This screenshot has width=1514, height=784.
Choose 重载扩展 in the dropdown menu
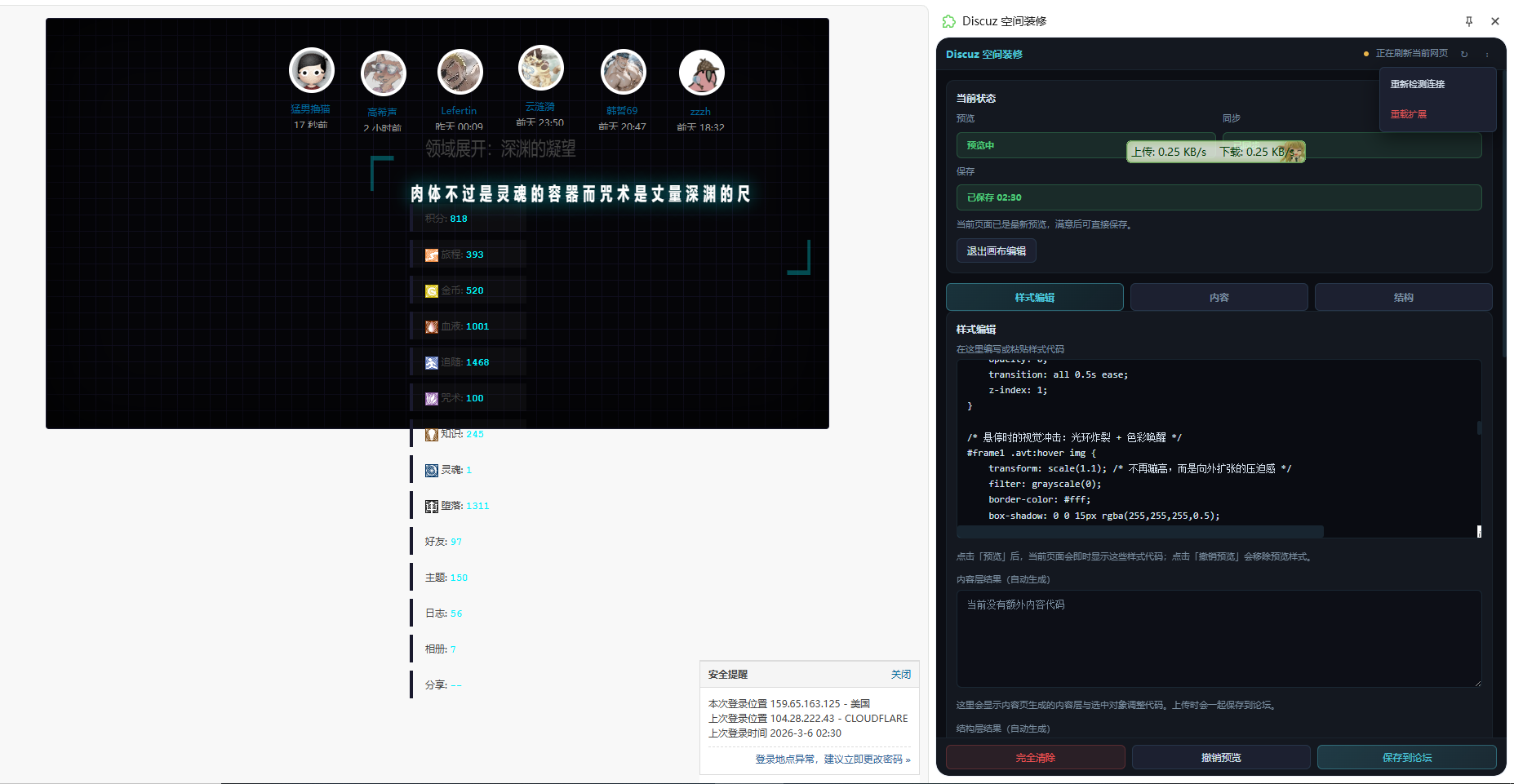tap(1408, 114)
